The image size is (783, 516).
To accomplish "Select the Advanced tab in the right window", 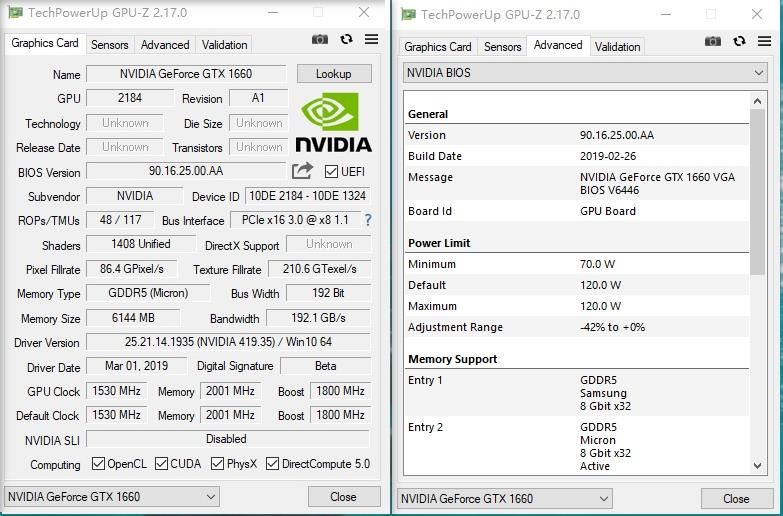I will [558, 45].
